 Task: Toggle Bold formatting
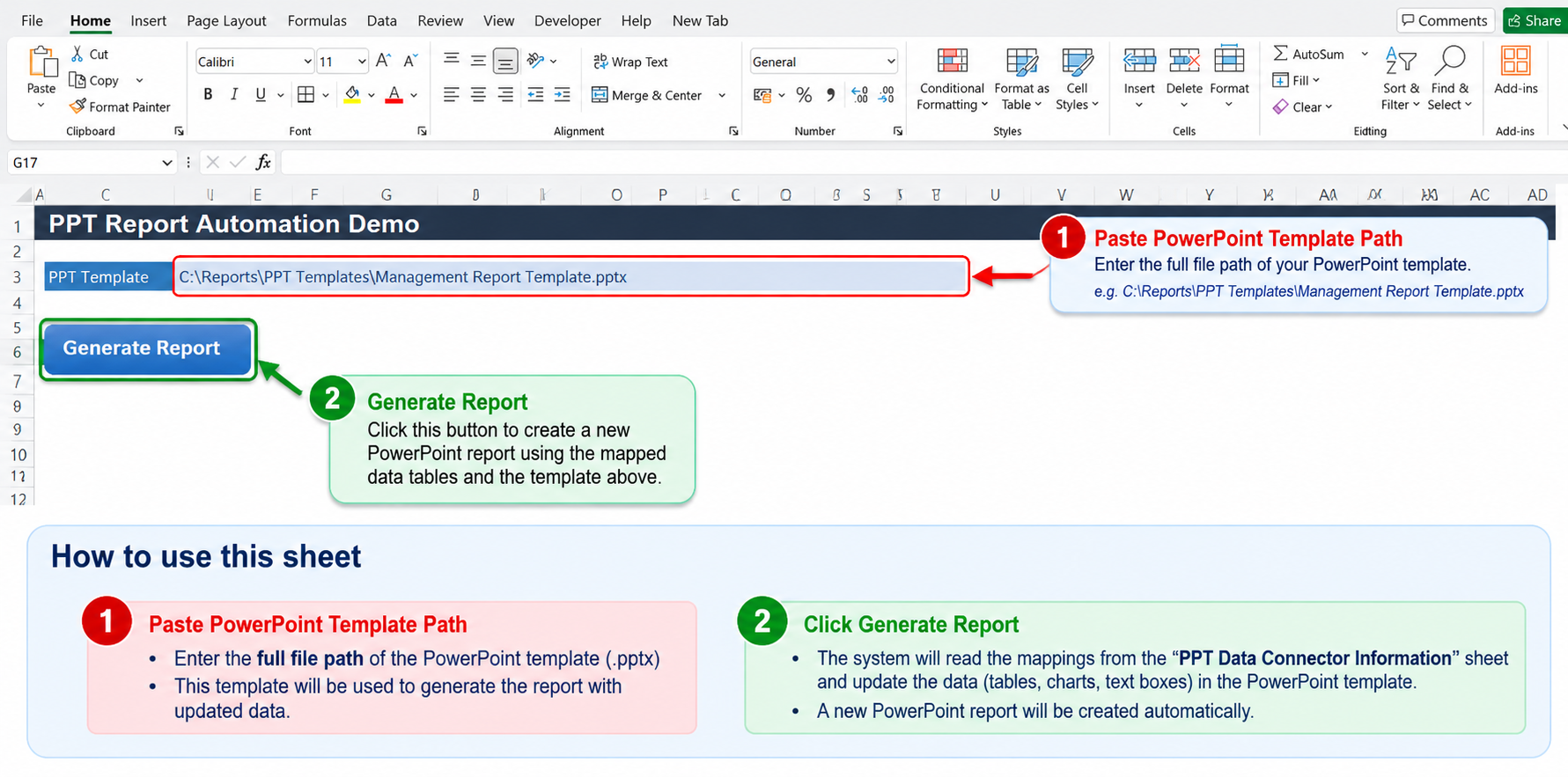(x=208, y=94)
